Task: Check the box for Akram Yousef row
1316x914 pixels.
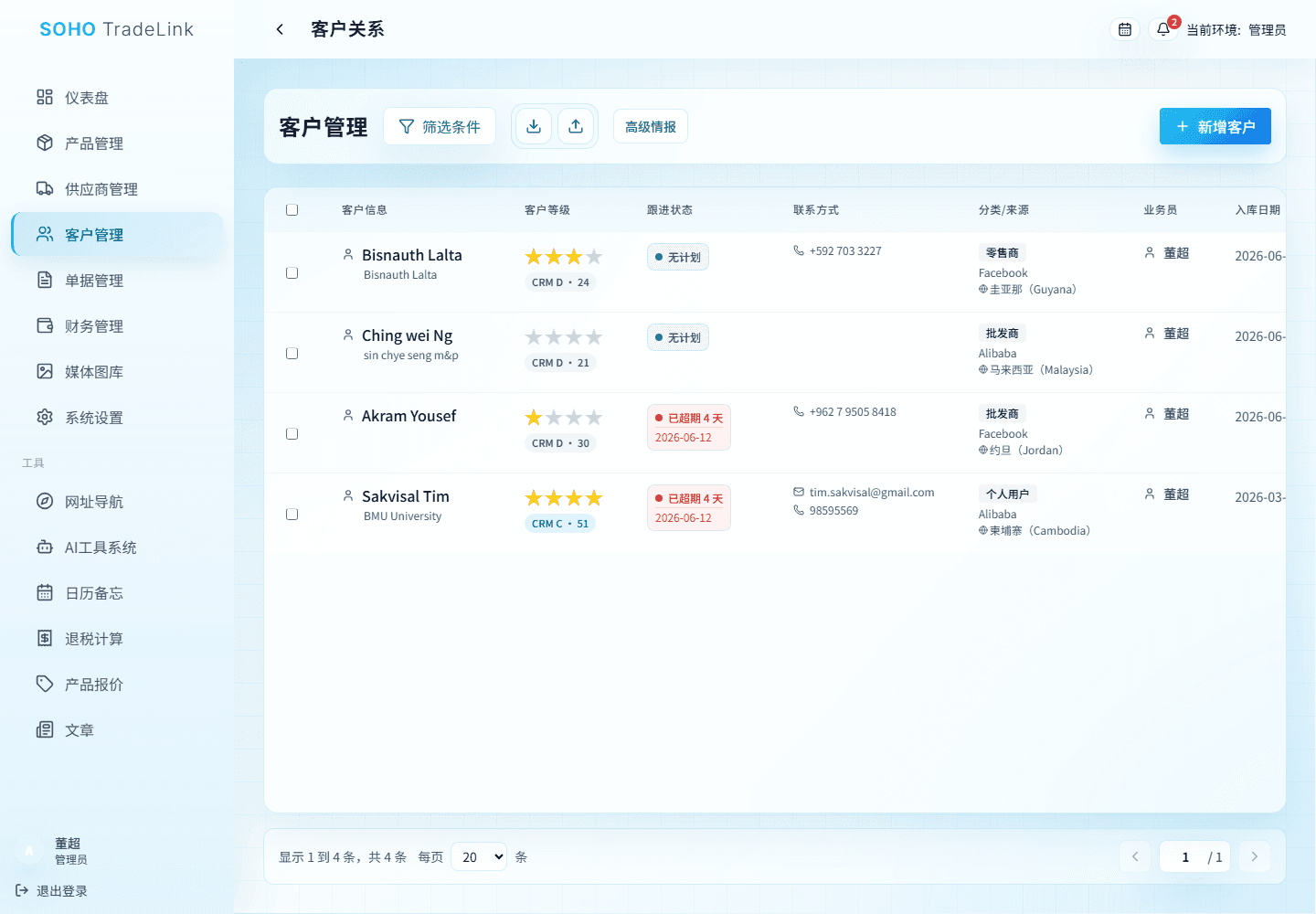Action: click(292, 433)
